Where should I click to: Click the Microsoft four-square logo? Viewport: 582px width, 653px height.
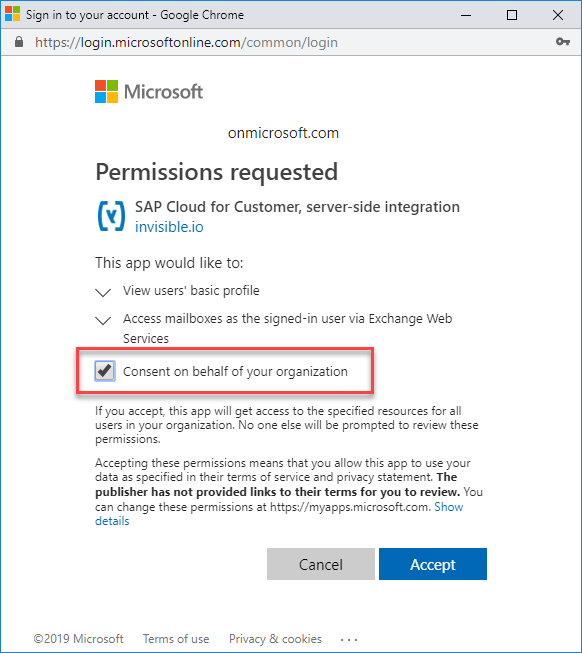point(106,92)
